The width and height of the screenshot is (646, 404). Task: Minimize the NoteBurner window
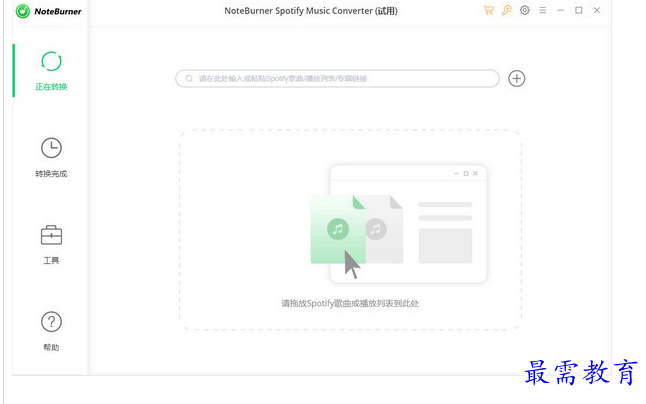tap(561, 10)
